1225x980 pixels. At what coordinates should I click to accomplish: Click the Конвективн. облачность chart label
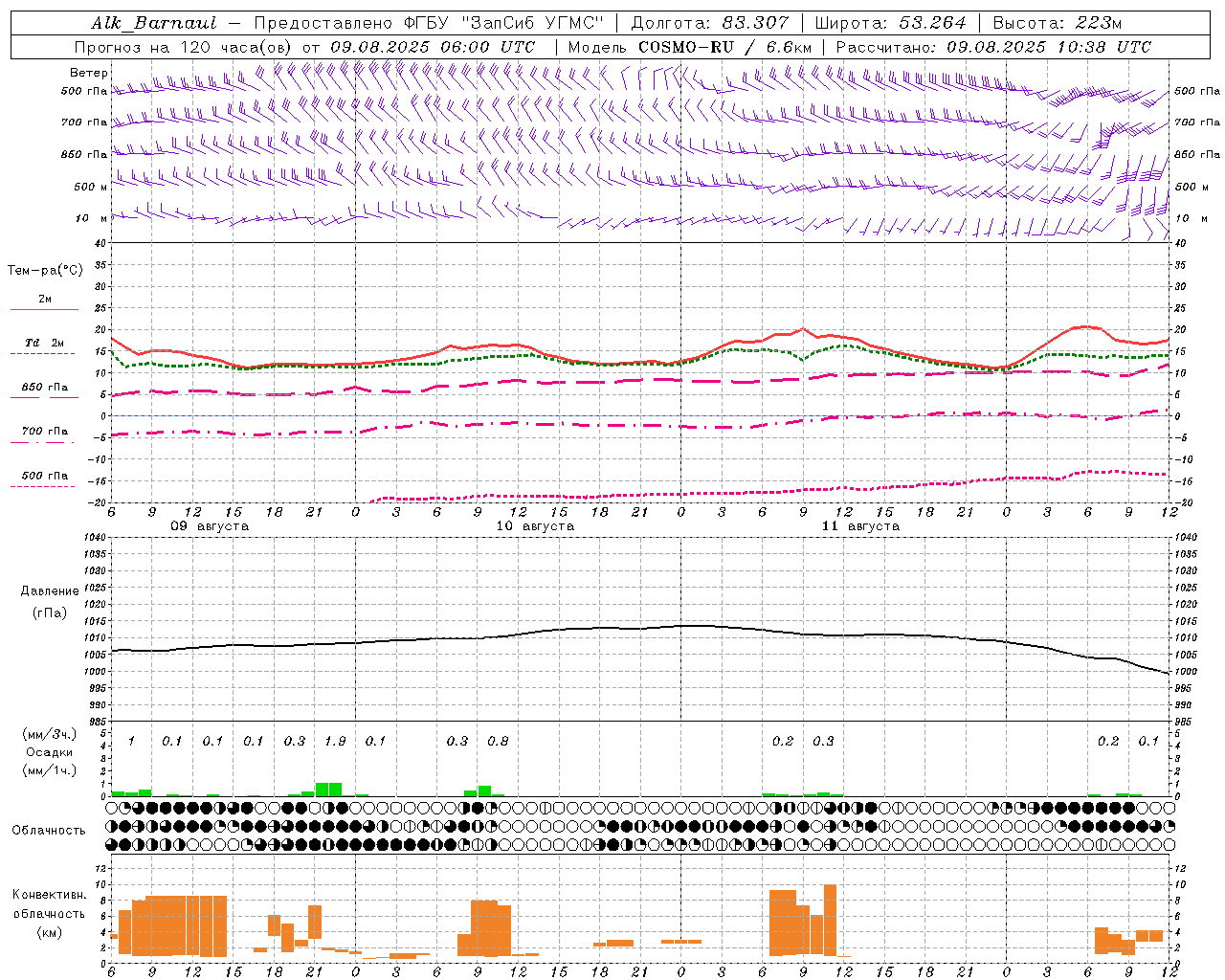click(x=49, y=913)
